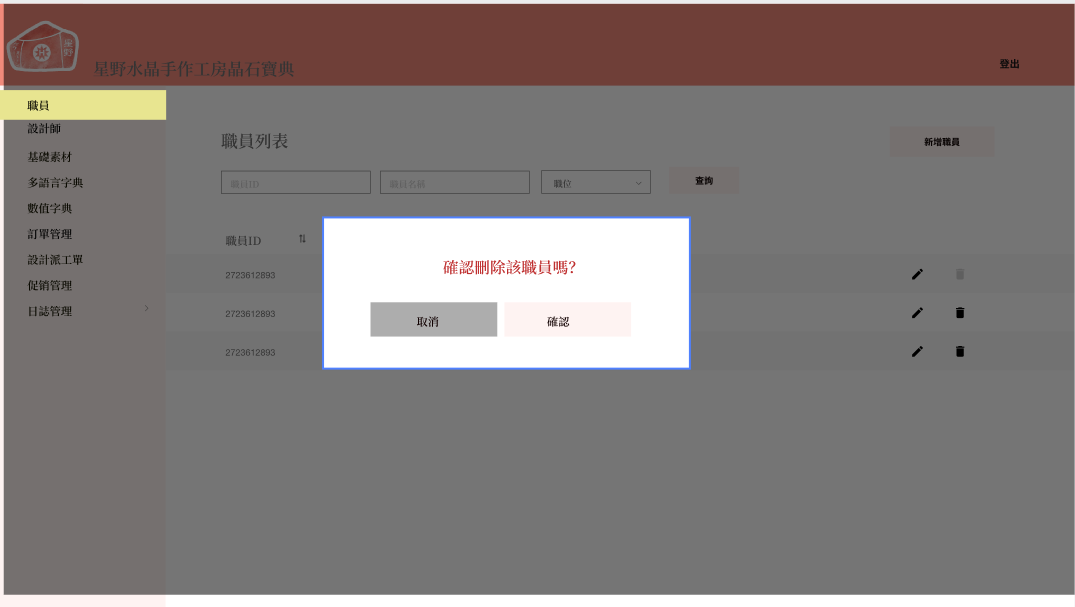Open the 多語言字典 sidebar item
The height and width of the screenshot is (607, 1075).
point(56,183)
